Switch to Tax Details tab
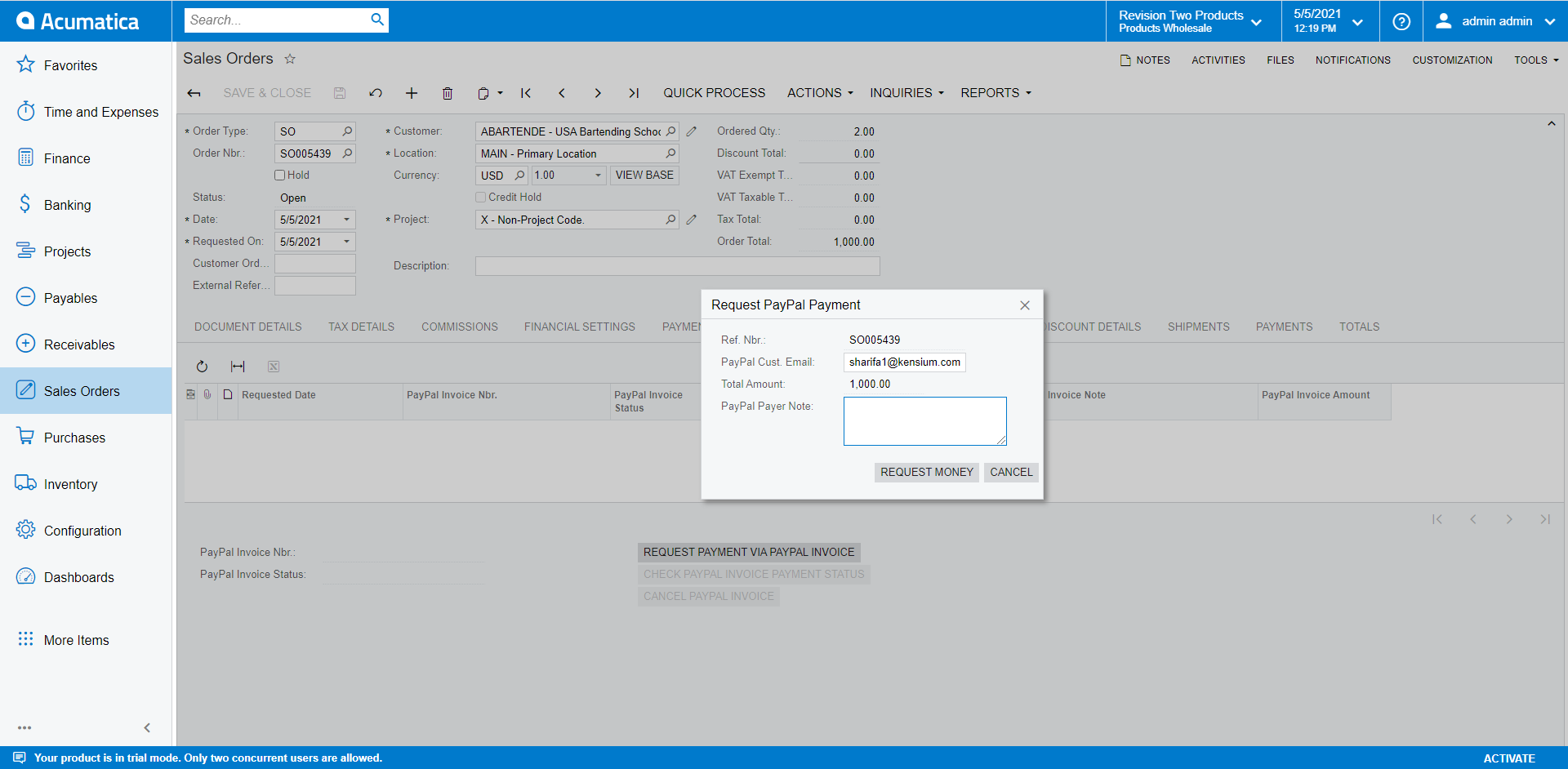 point(361,327)
